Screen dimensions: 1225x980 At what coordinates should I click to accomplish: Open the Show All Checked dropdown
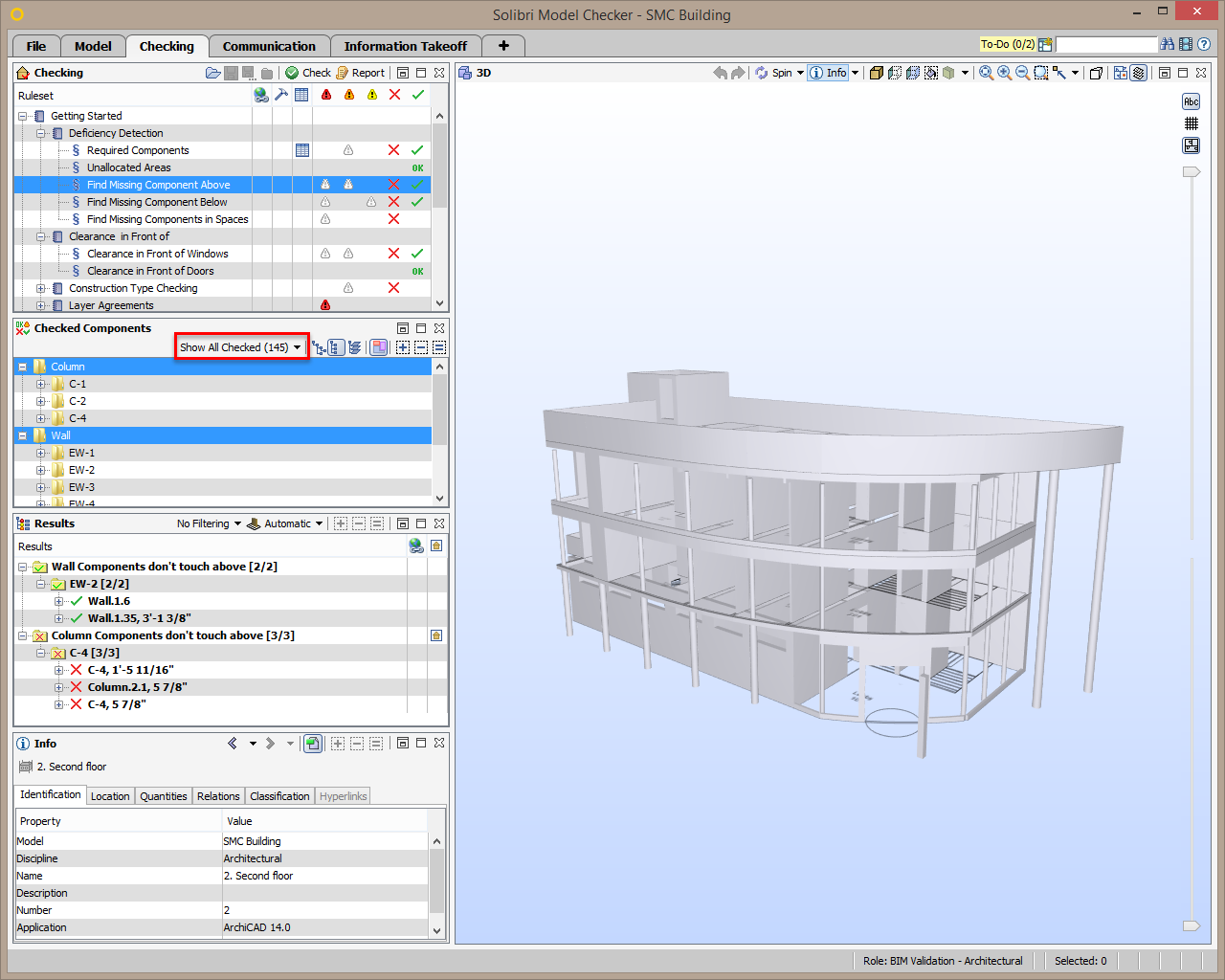tap(240, 346)
